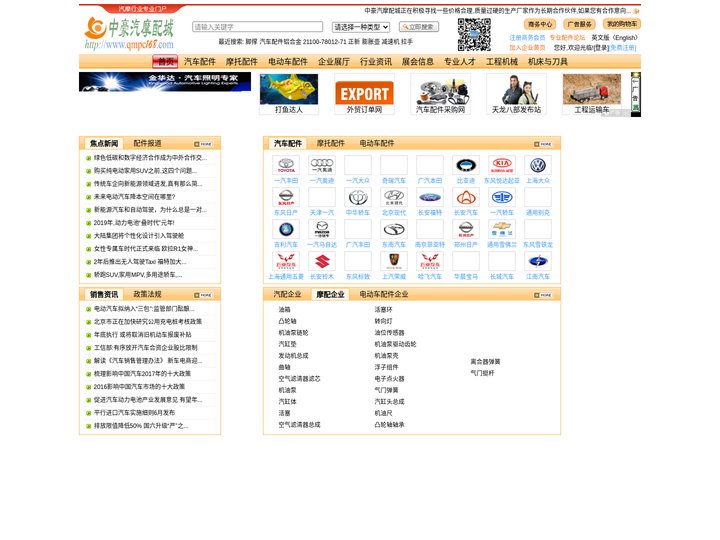The width and height of the screenshot is (720, 540).
Task: Open 注册商务会员 link
Action: click(527, 38)
